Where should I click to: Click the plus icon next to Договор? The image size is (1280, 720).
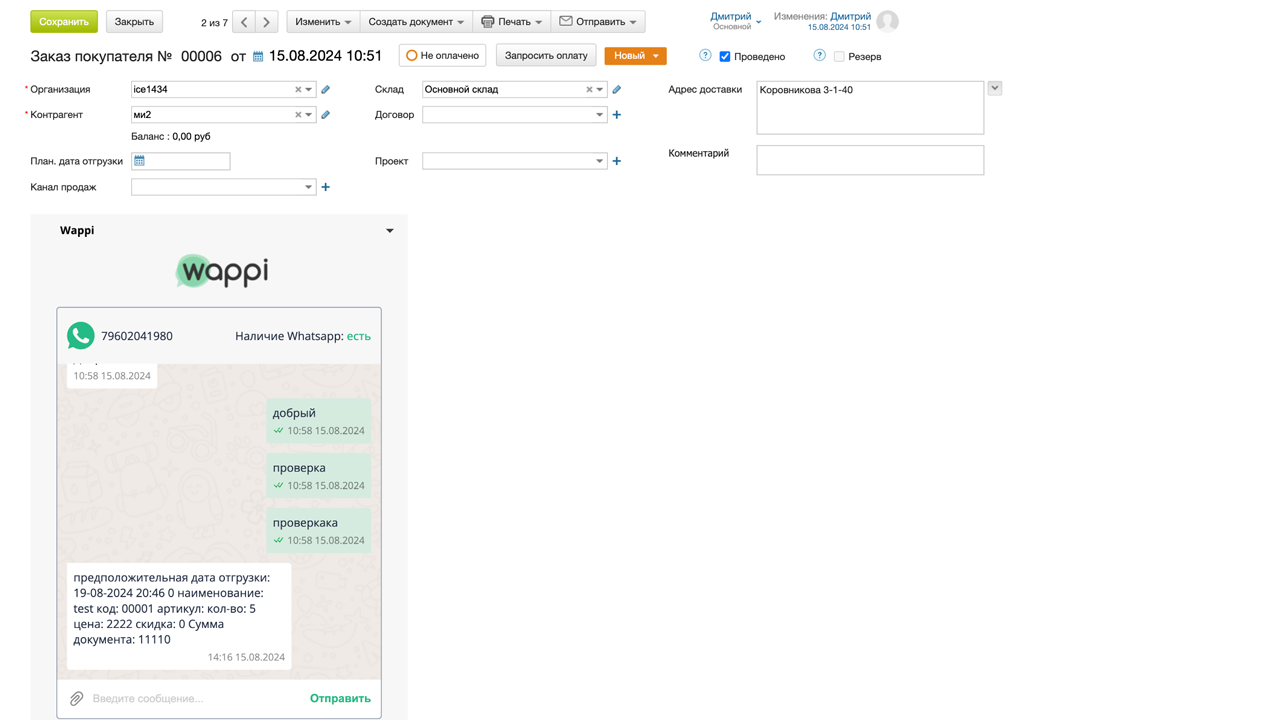click(617, 115)
